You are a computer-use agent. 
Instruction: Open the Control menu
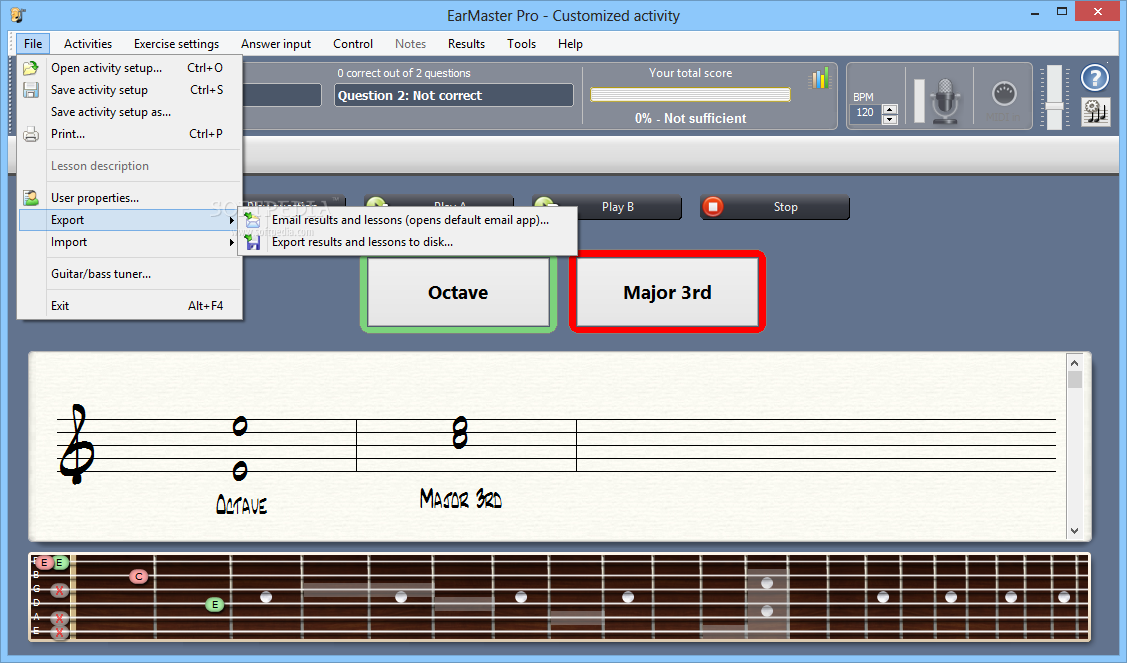(x=353, y=44)
